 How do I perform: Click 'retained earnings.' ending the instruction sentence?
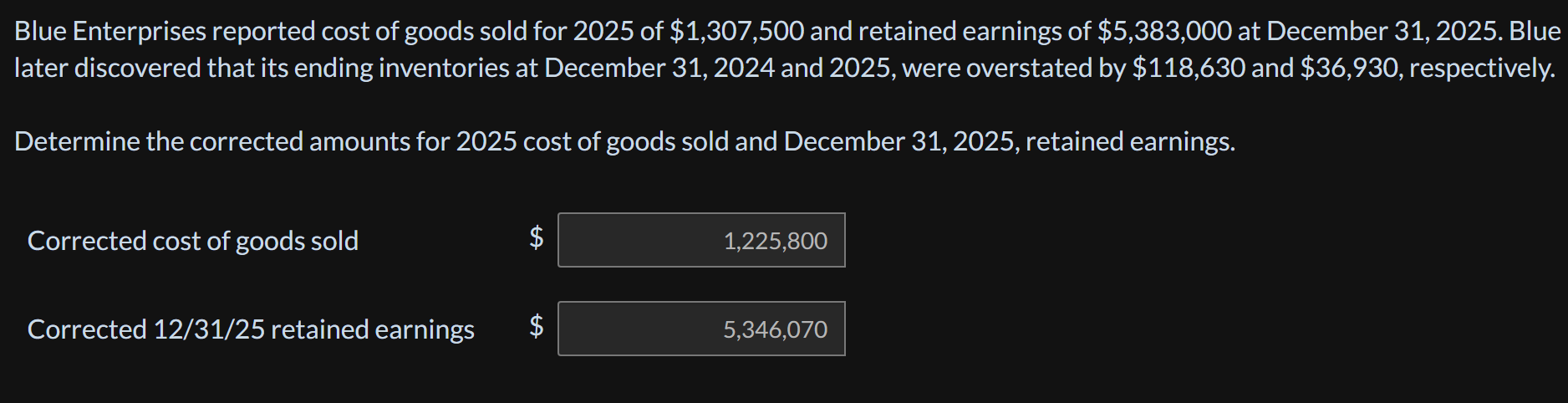pyautogui.click(x=1130, y=141)
